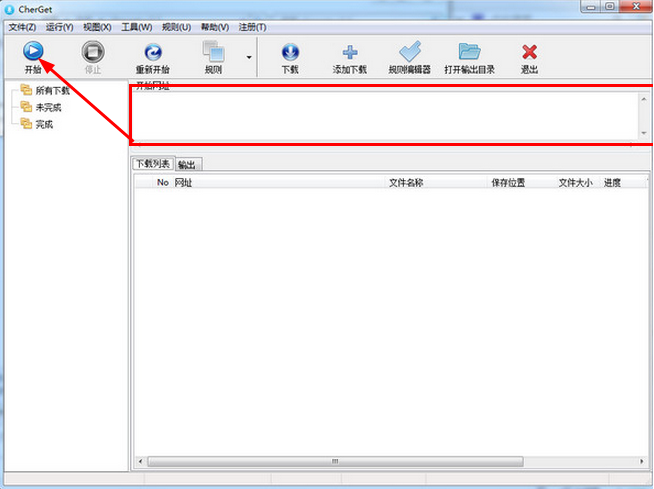The image size is (654, 489).
Task: Switch to the 输出 tab
Action: pos(188,164)
